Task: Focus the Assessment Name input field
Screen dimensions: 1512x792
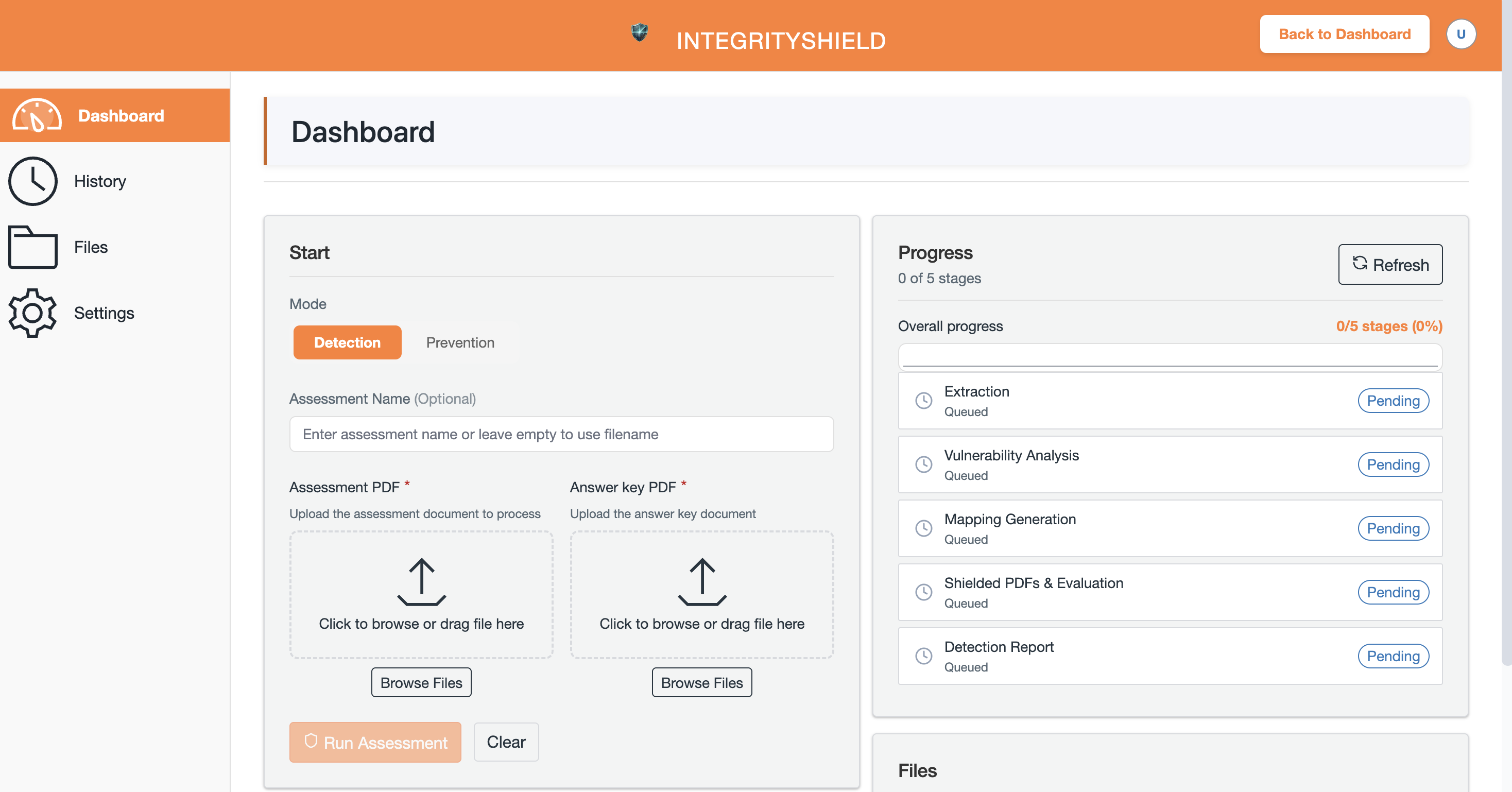Action: pyautogui.click(x=560, y=434)
